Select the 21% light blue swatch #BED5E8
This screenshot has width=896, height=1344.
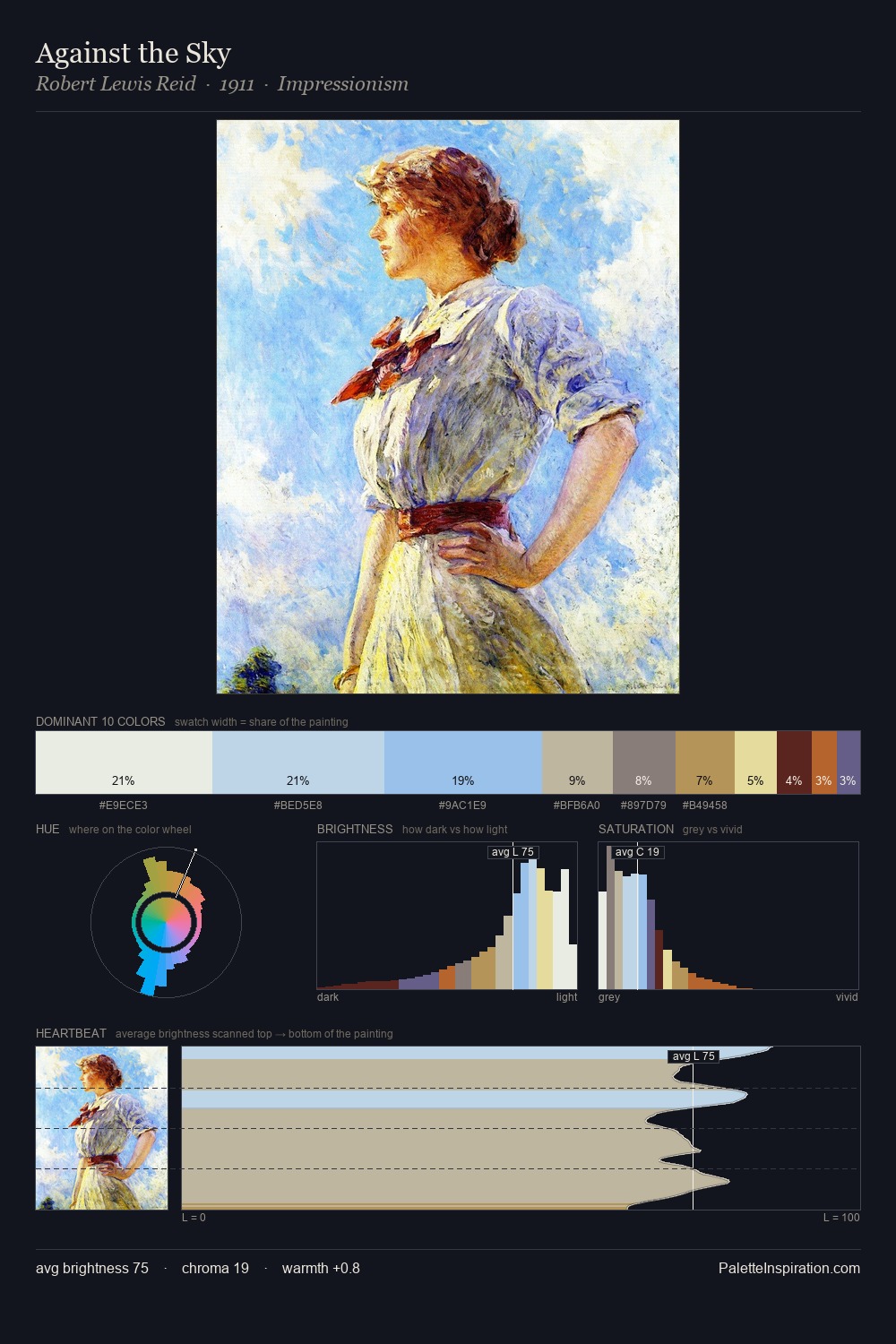(298, 762)
